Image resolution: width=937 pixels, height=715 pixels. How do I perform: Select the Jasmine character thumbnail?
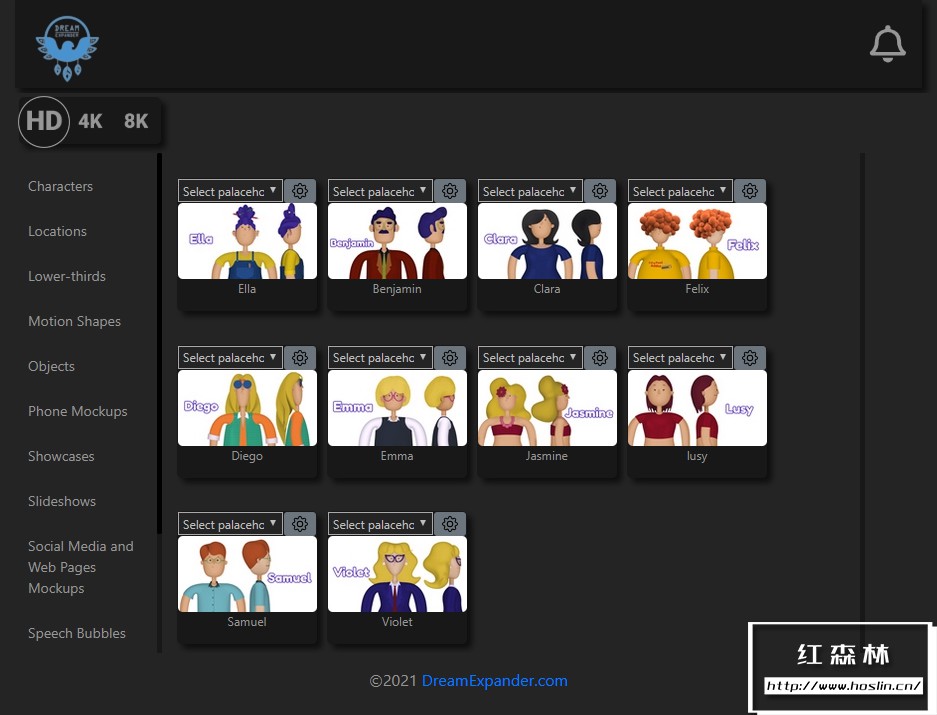547,408
